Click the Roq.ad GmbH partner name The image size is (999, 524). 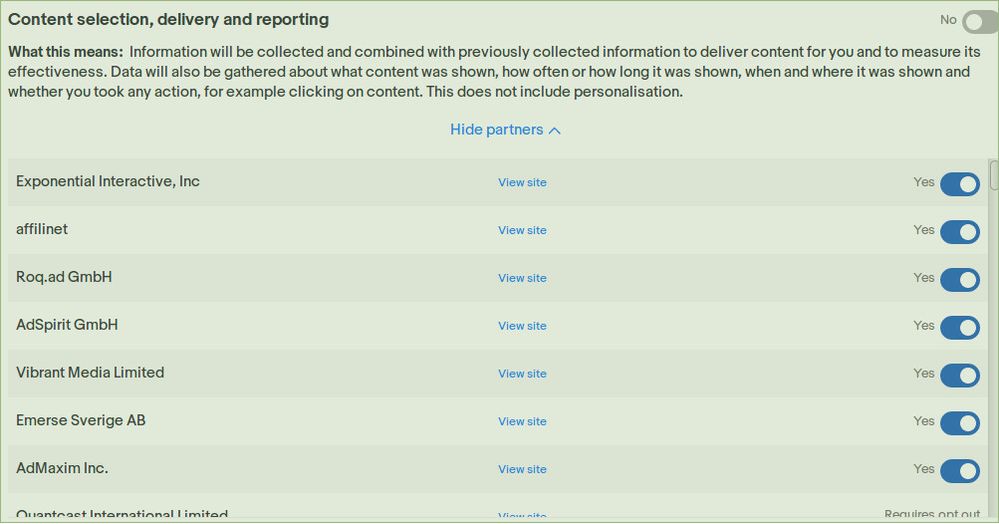[64, 277]
